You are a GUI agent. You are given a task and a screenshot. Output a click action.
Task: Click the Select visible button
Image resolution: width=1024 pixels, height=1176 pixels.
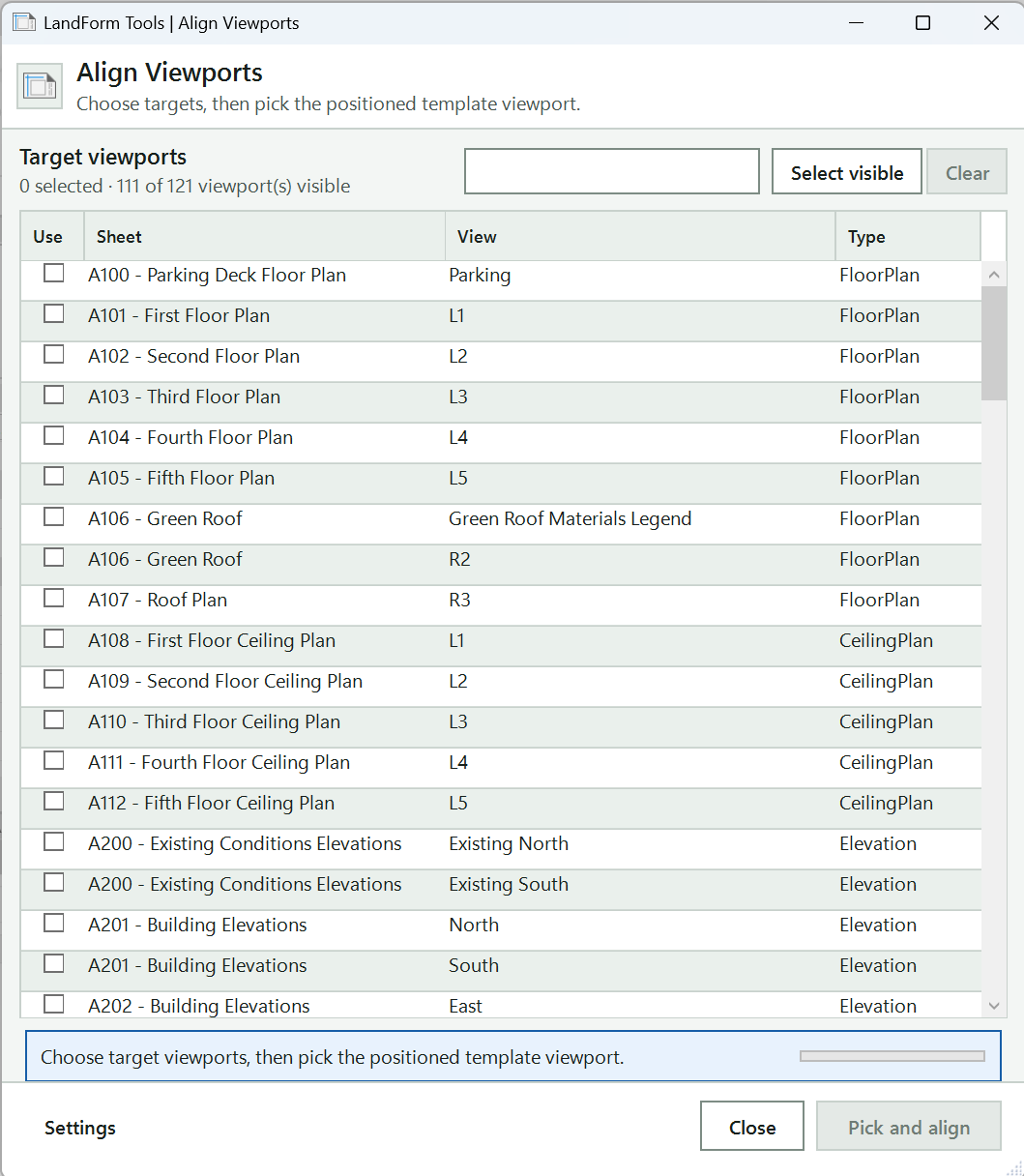(847, 172)
